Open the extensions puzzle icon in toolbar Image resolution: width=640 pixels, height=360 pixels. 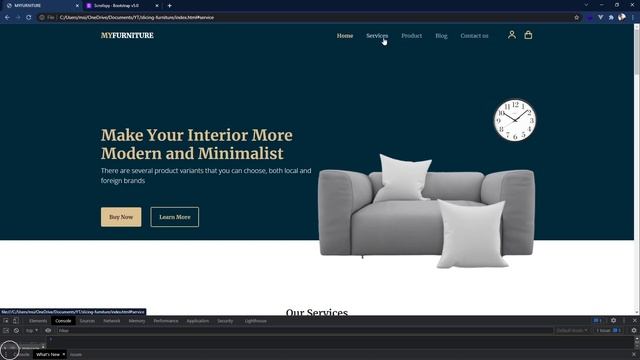point(611,18)
